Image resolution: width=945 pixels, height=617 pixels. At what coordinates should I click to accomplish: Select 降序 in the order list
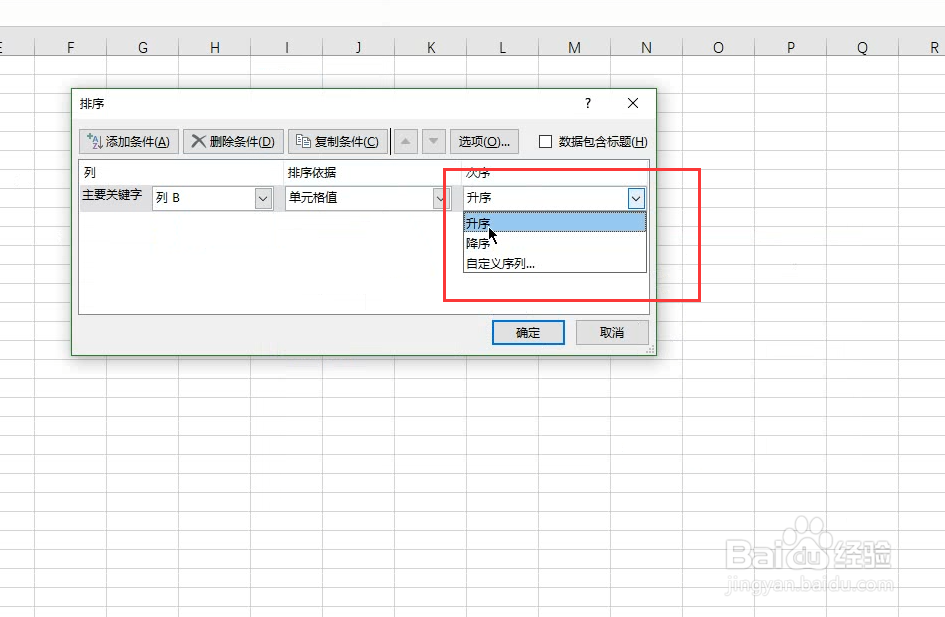click(554, 243)
